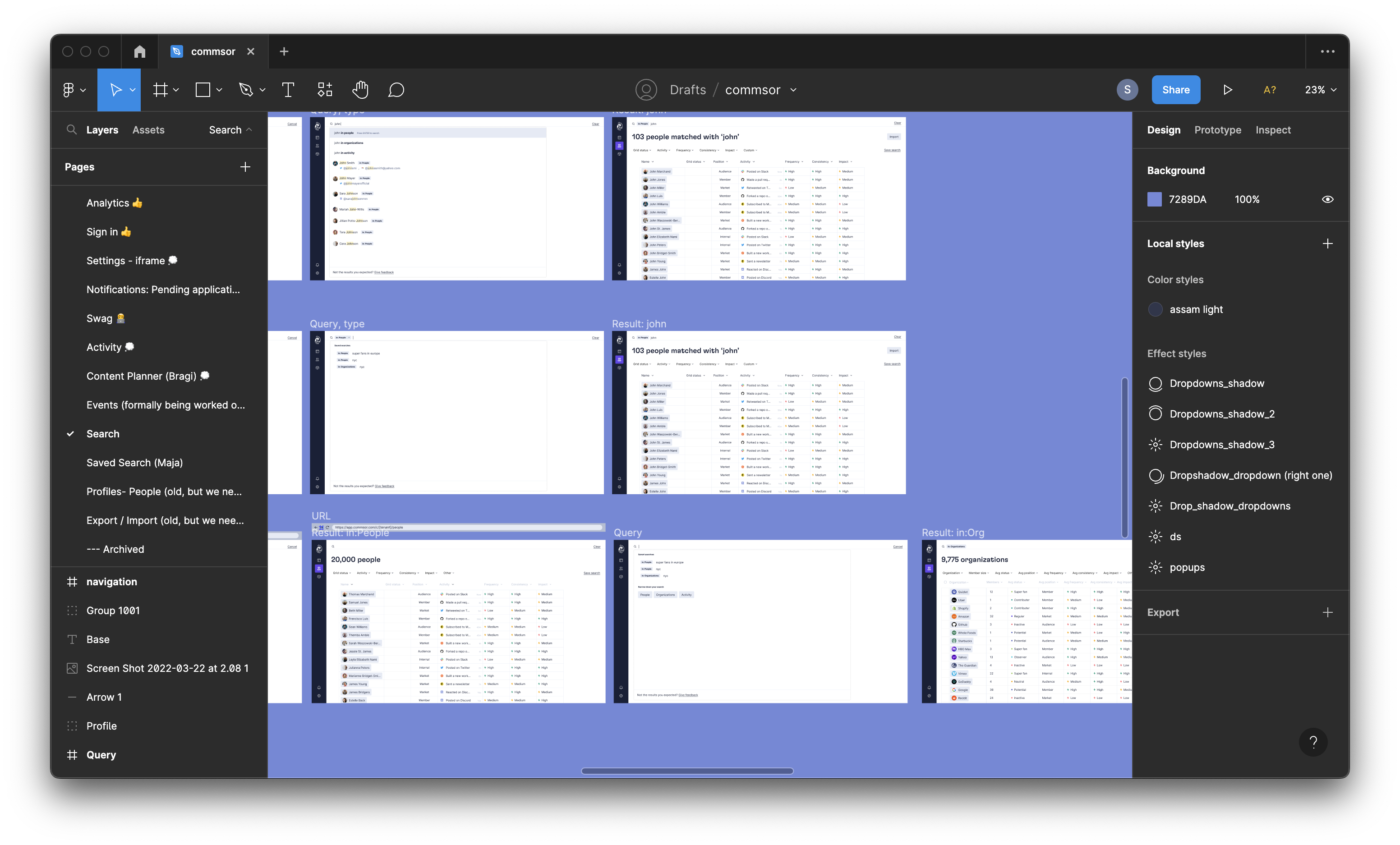Viewport: 1400px width, 845px height.
Task: Open the Pen tool dropdown arrow
Action: [262, 90]
